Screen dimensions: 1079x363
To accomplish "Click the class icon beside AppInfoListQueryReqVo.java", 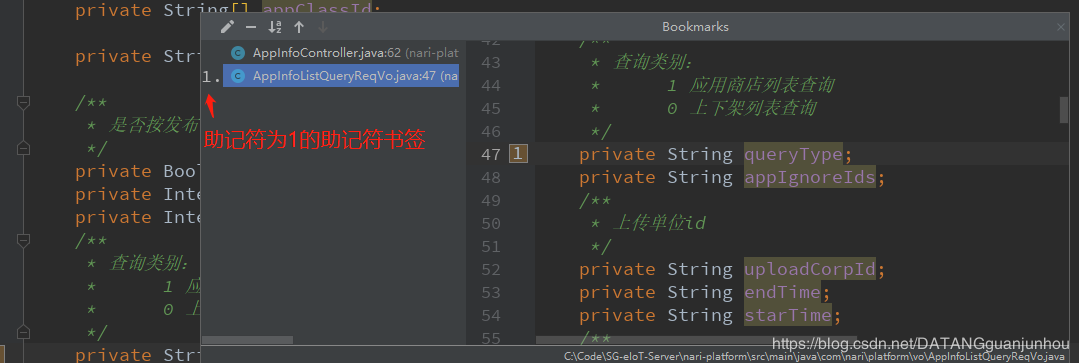I will point(238,76).
